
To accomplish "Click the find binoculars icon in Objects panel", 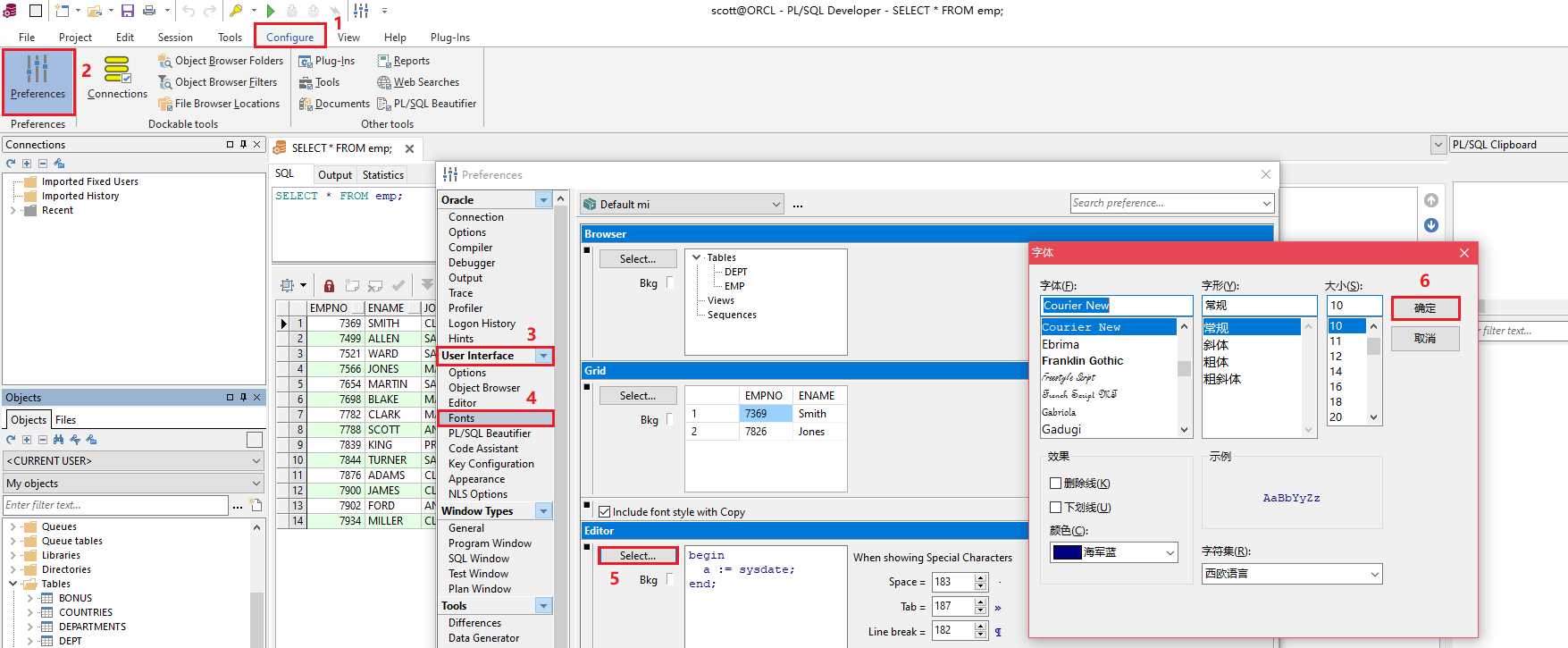I will click(x=59, y=440).
